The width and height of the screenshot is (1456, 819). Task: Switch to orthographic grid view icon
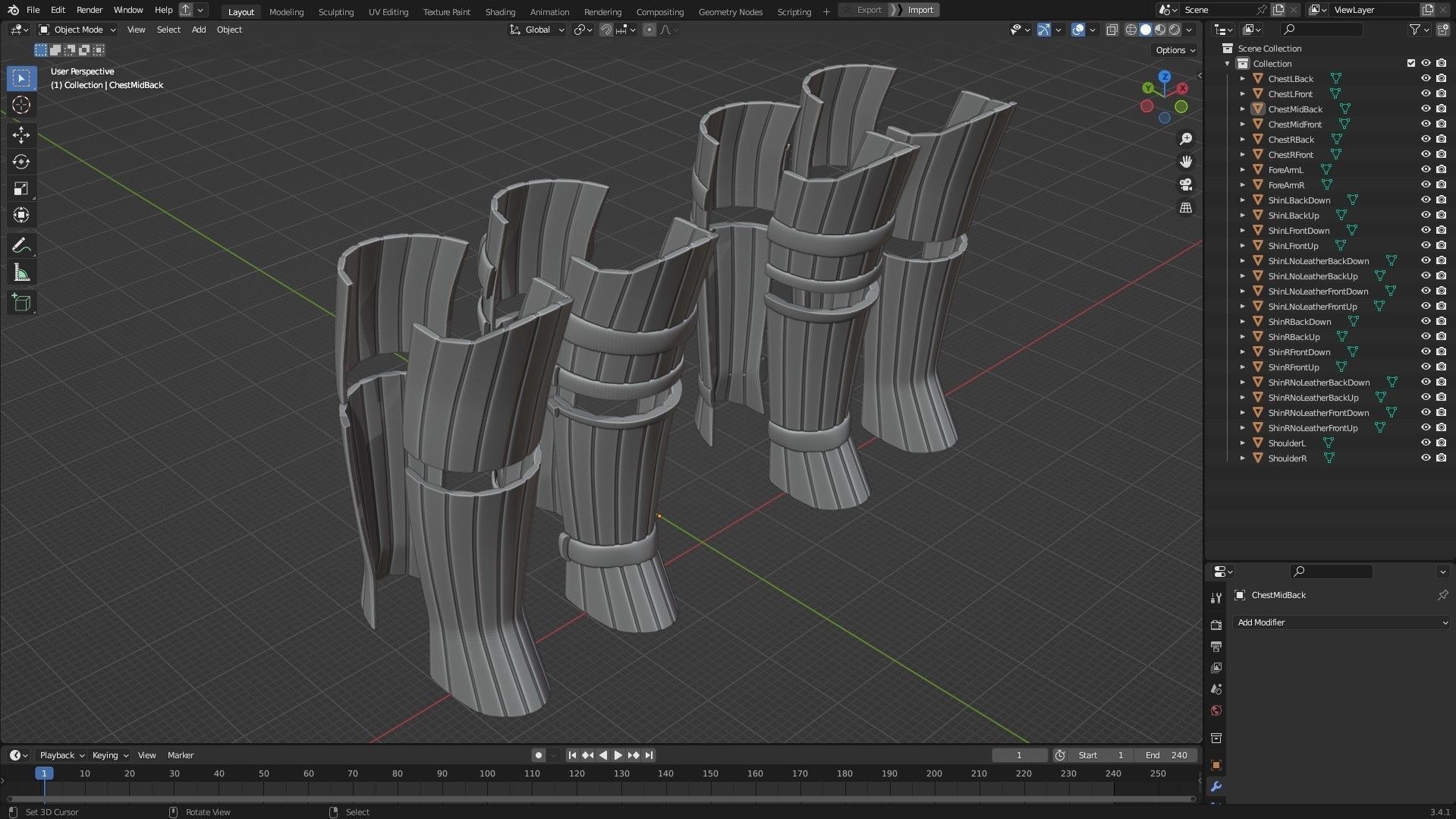click(1185, 208)
